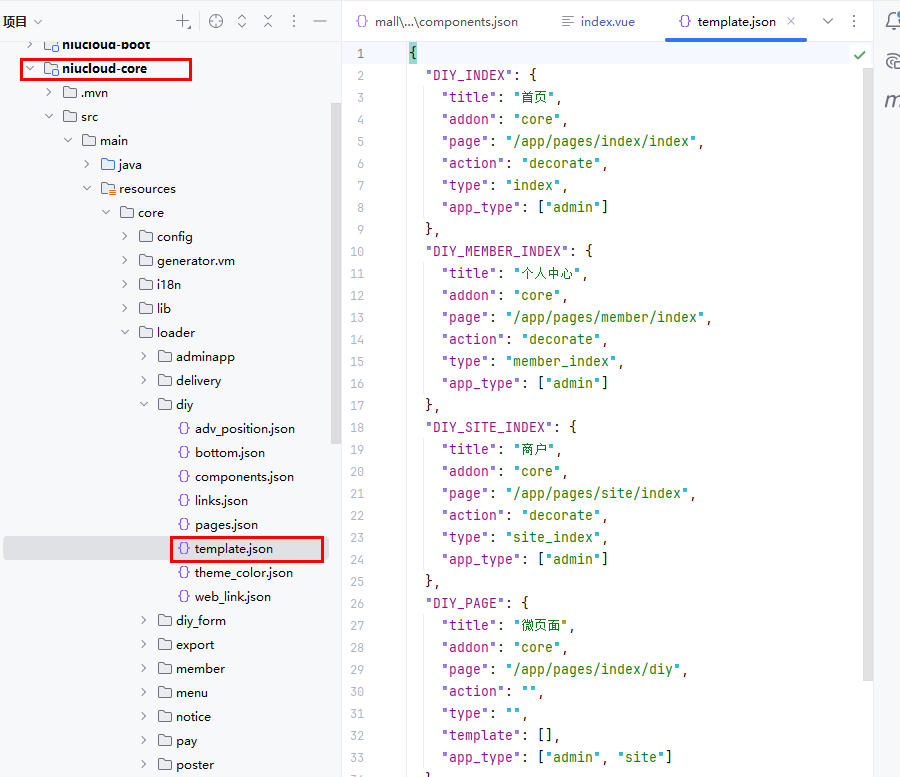Click the expand all icon in project toolbar
The width and height of the screenshot is (900, 777).
point(242,21)
